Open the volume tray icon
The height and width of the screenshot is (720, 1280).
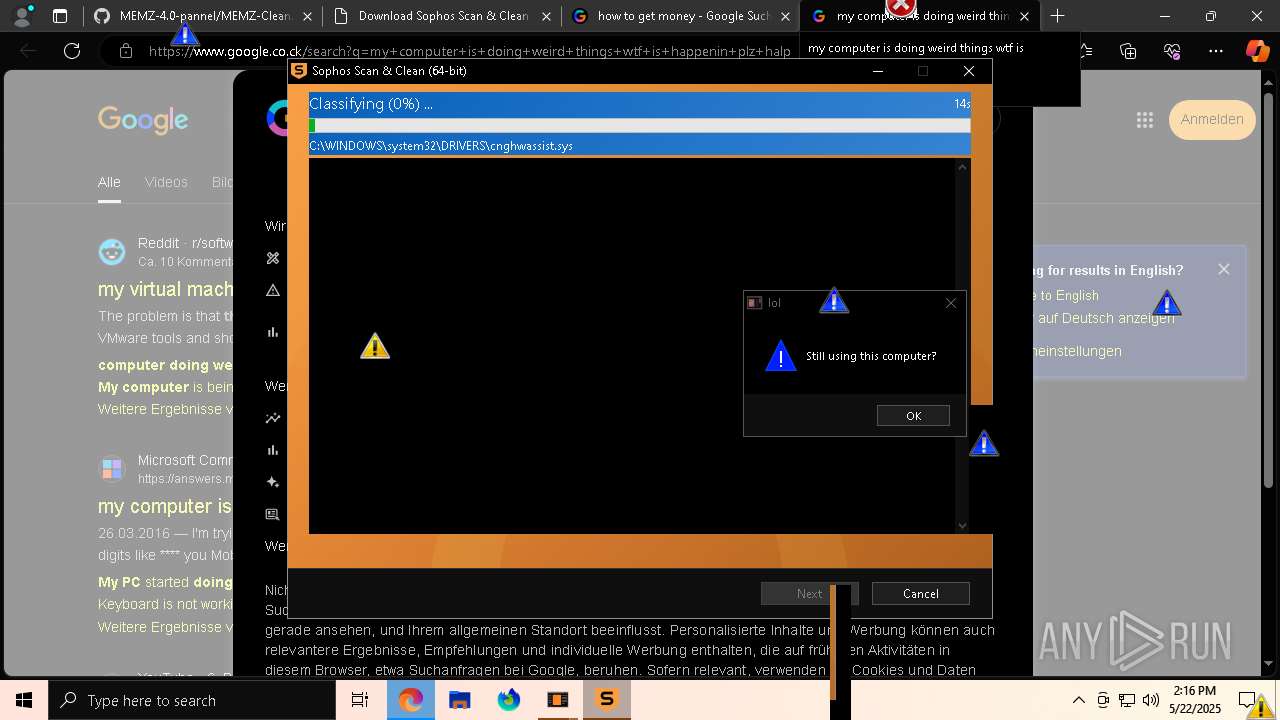pos(1151,700)
